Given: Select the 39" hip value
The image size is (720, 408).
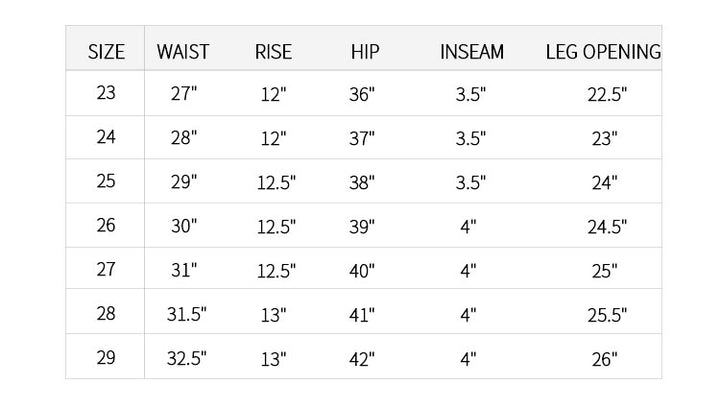Looking at the screenshot, I should click(x=362, y=227).
